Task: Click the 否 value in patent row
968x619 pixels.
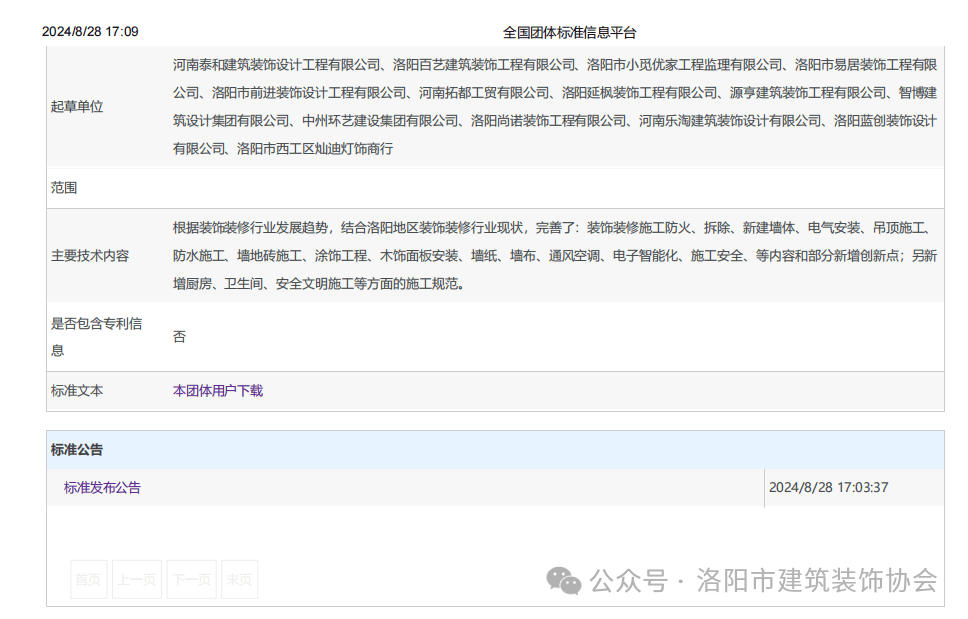Action: tap(179, 337)
